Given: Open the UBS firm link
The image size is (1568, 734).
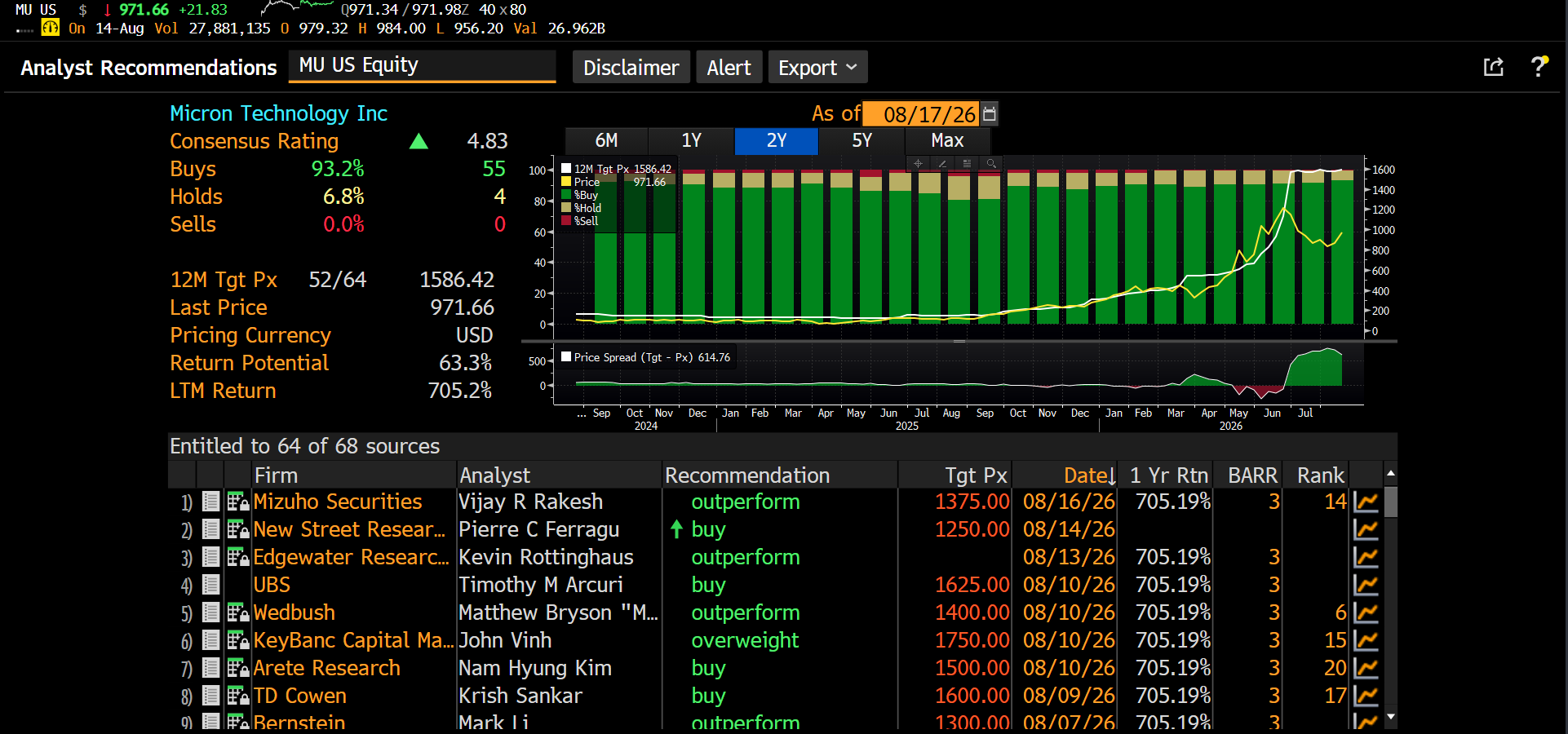Looking at the screenshot, I should tap(272, 585).
